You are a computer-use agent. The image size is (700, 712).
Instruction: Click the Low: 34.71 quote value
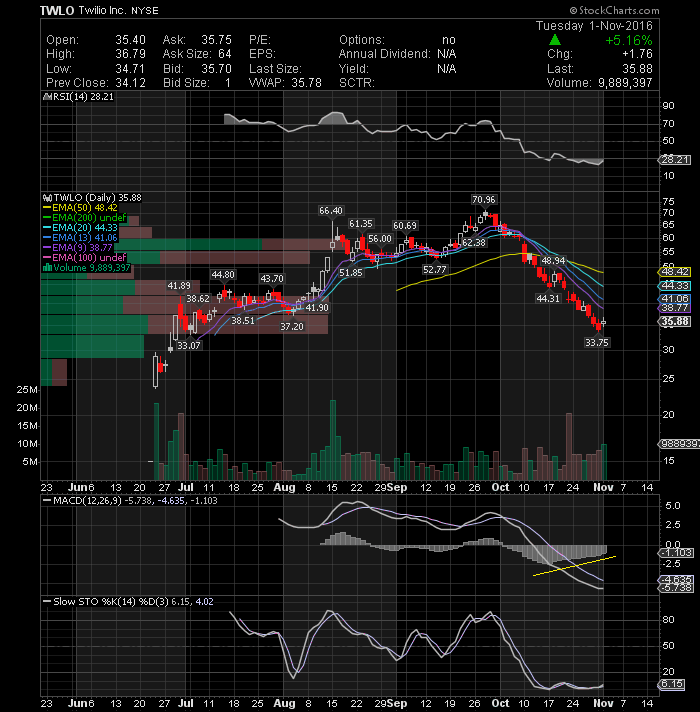click(x=130, y=69)
